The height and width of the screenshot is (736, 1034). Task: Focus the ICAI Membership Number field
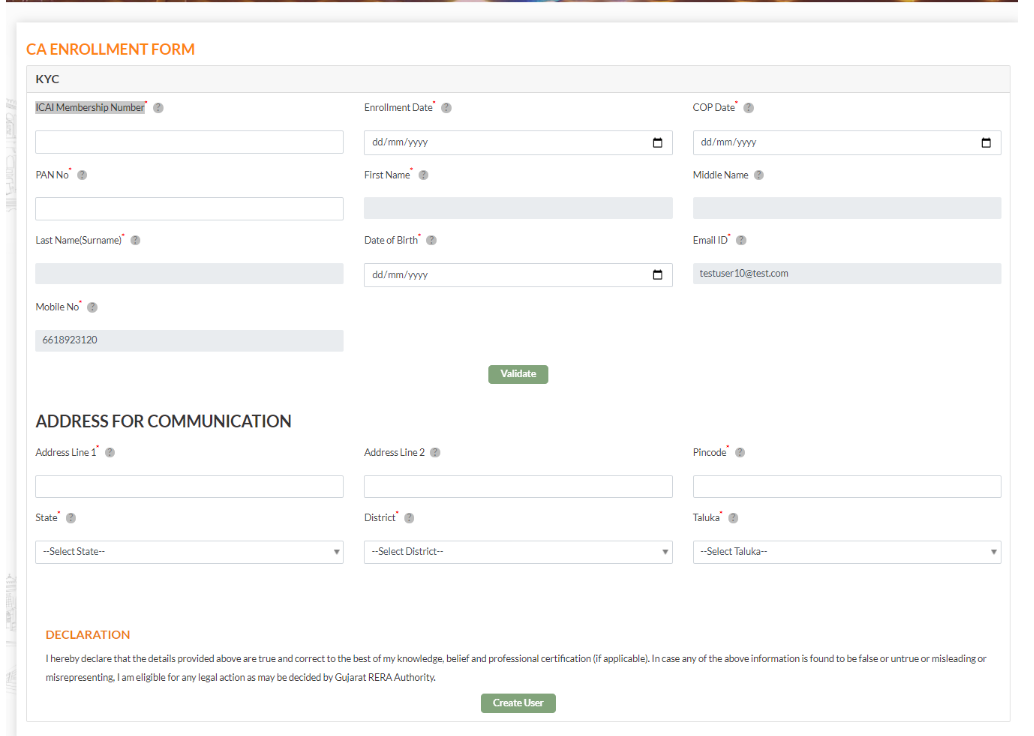coord(189,142)
